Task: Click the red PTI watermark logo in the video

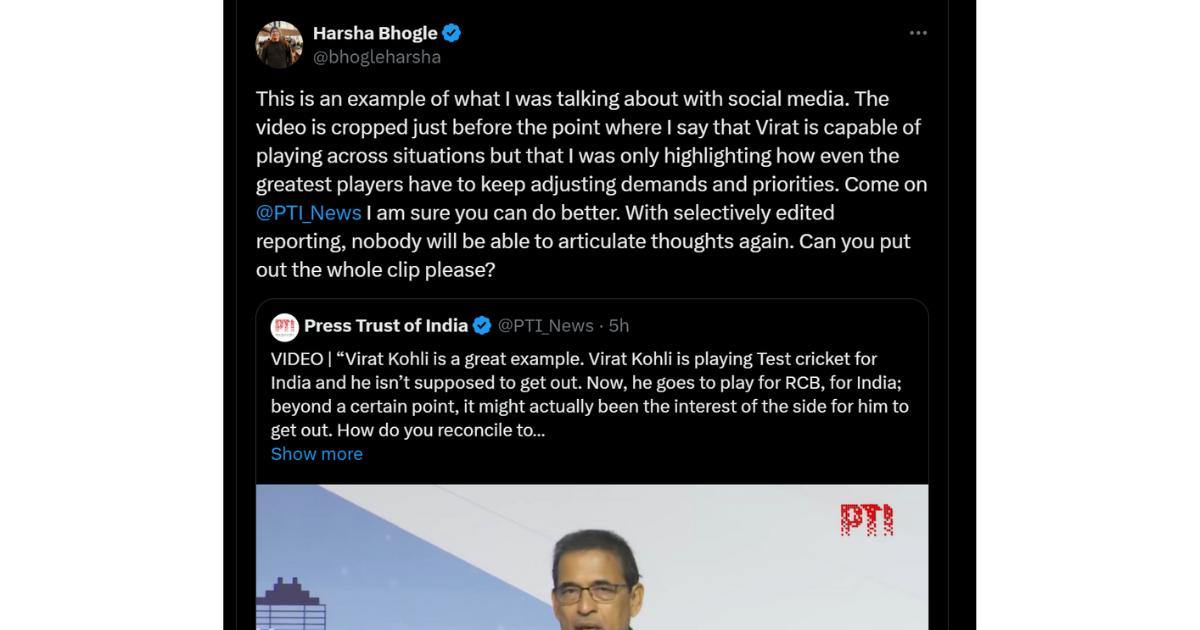Action: tap(866, 519)
